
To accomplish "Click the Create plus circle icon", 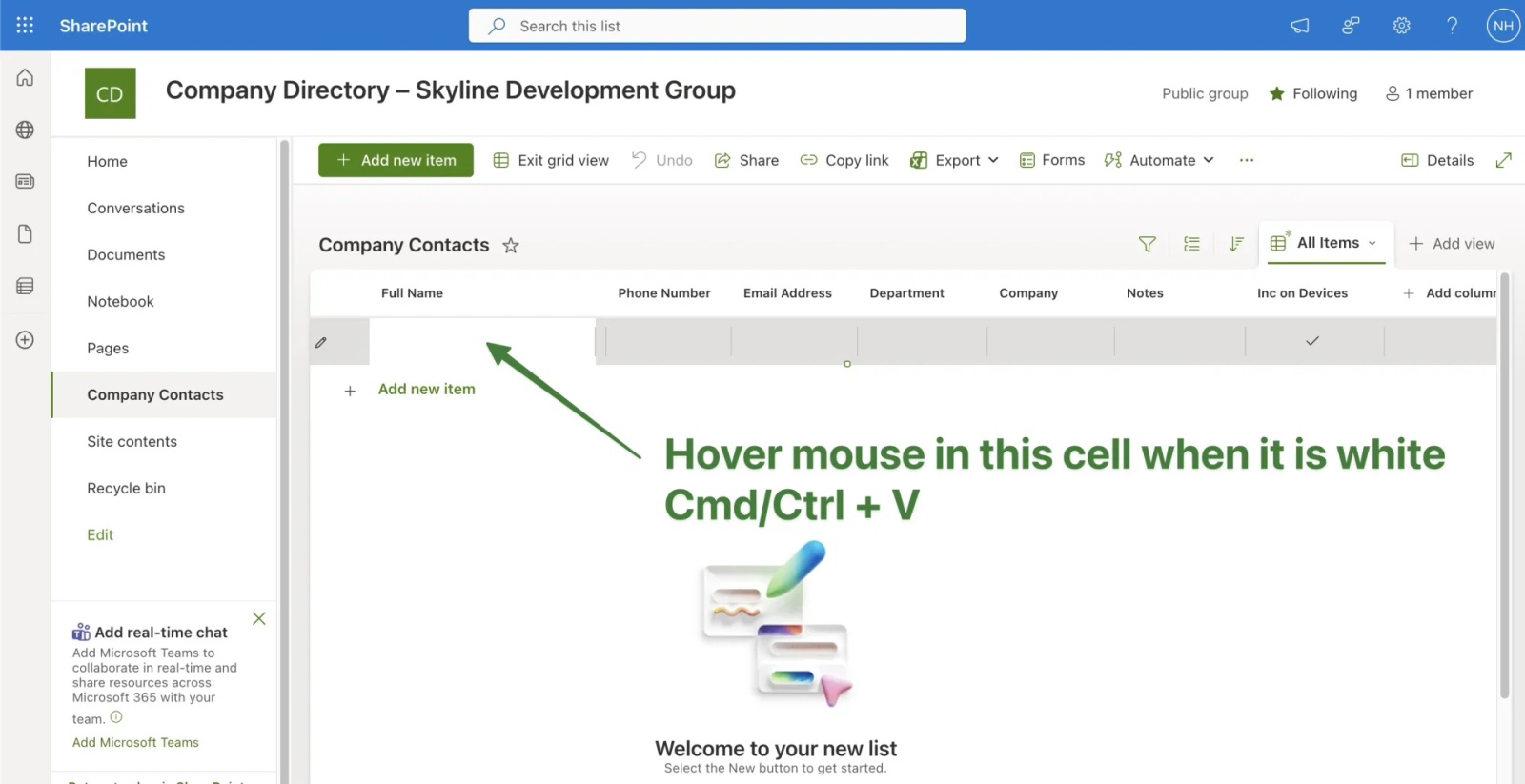I will 25,340.
